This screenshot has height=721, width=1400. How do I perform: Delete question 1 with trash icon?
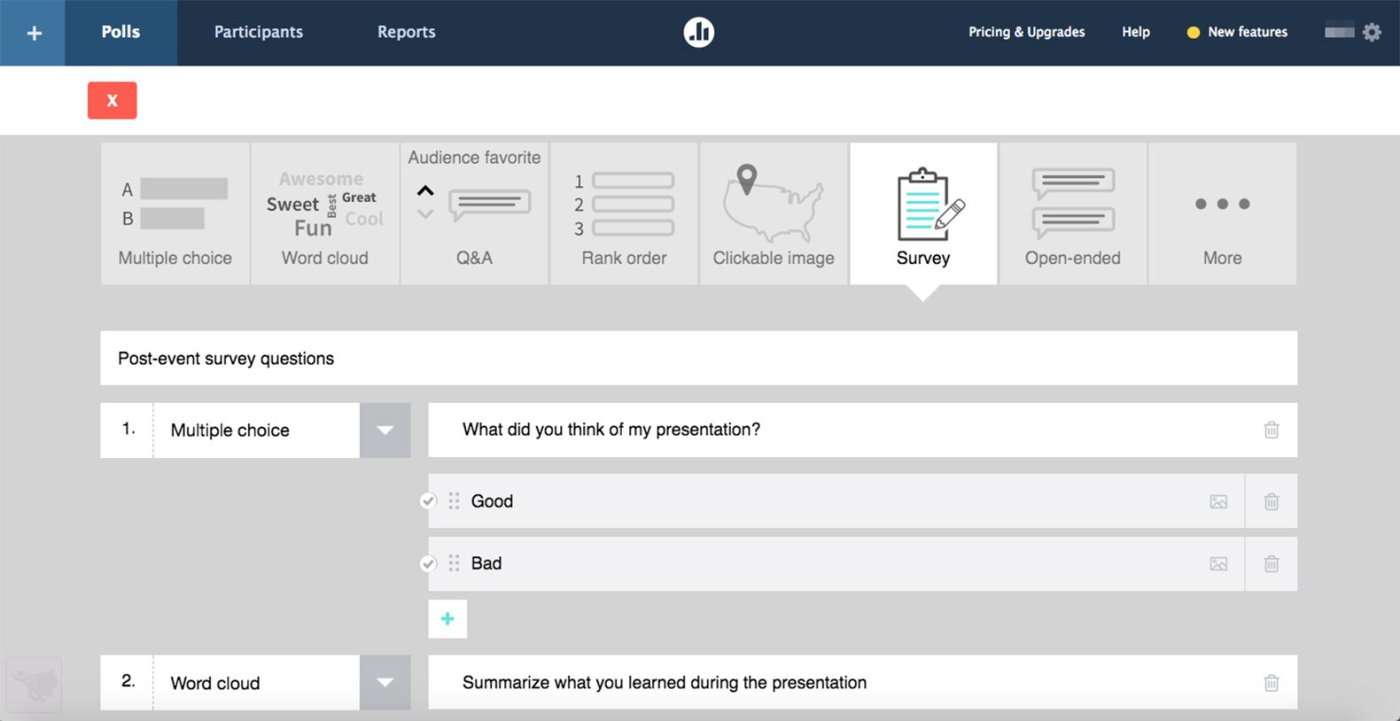coord(1271,430)
